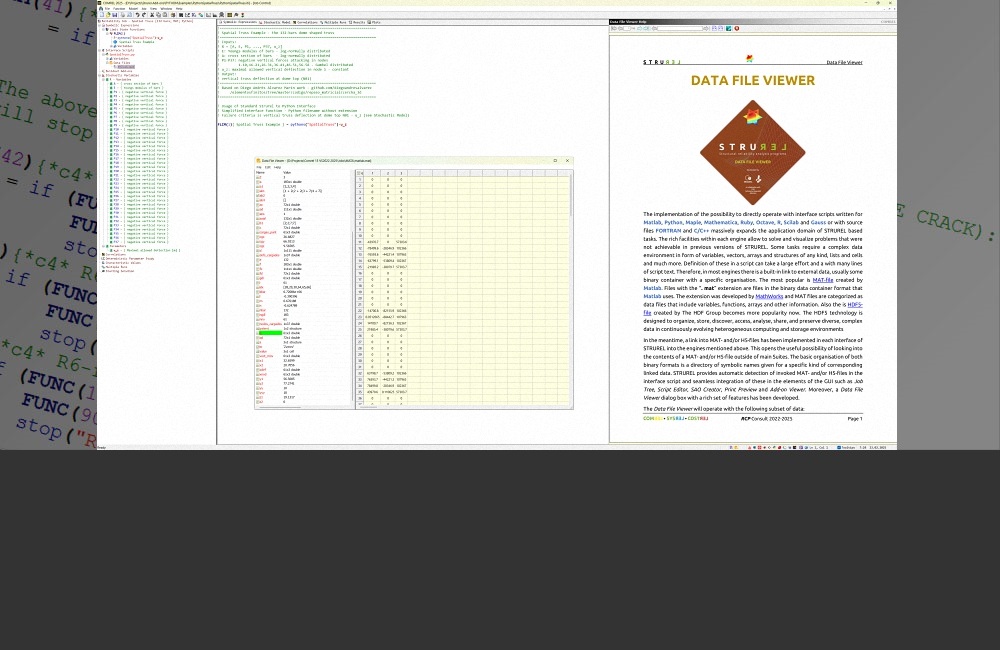
Task: Click column header 1 in data grid
Action: 372,173
